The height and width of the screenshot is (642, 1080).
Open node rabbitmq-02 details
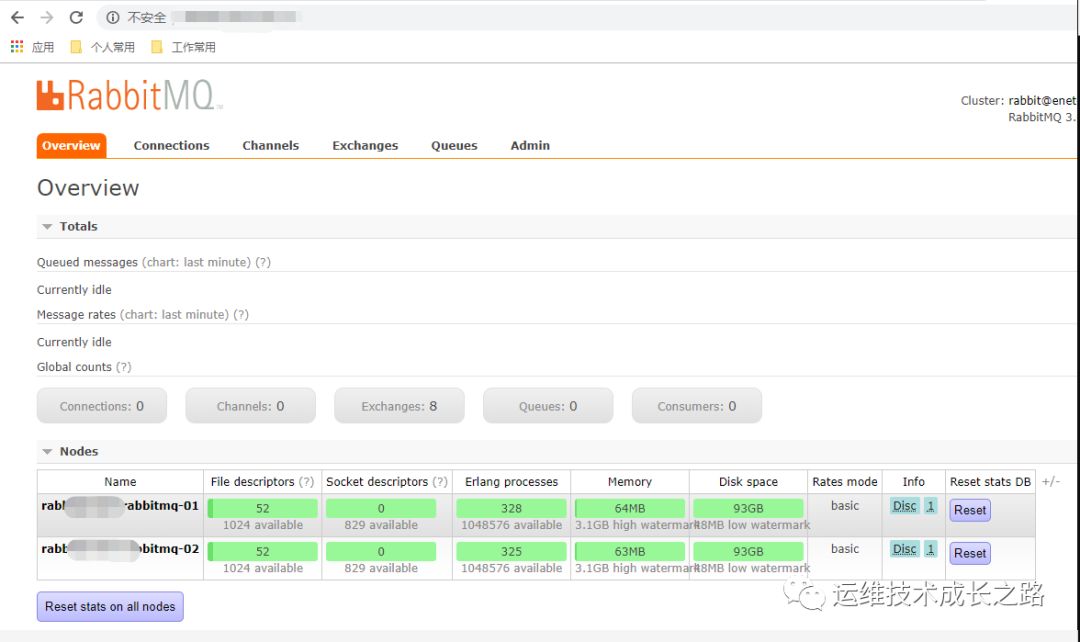coord(120,549)
